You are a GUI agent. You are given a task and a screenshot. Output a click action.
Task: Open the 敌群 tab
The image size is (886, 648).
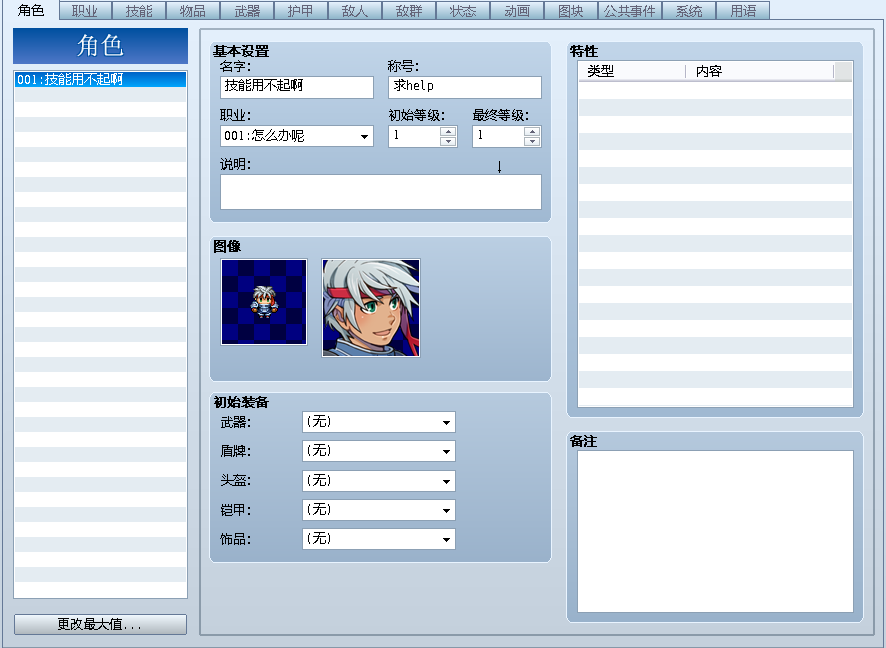[410, 11]
